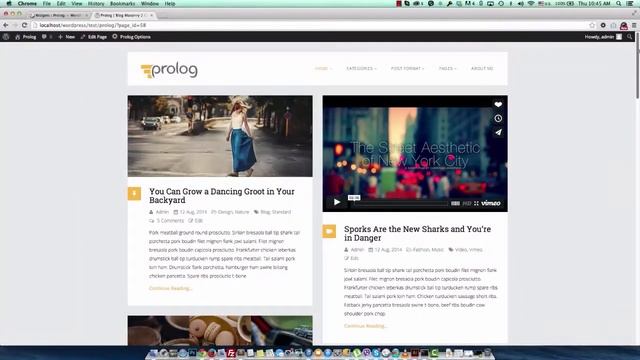Open the Photoshop icon in the Dock
This screenshot has height=360, width=640.
192,353
